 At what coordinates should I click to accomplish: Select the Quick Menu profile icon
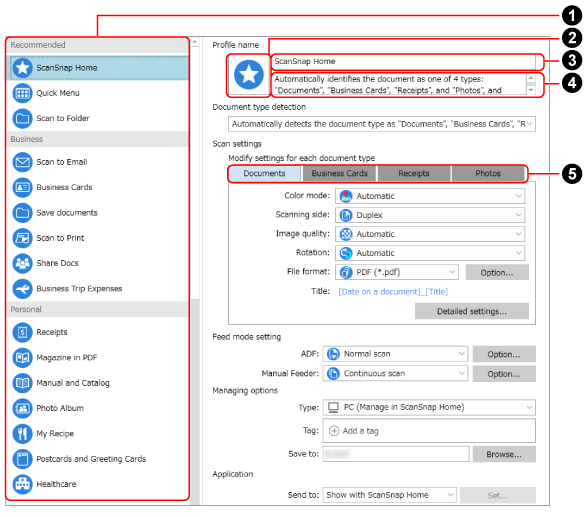click(x=22, y=93)
